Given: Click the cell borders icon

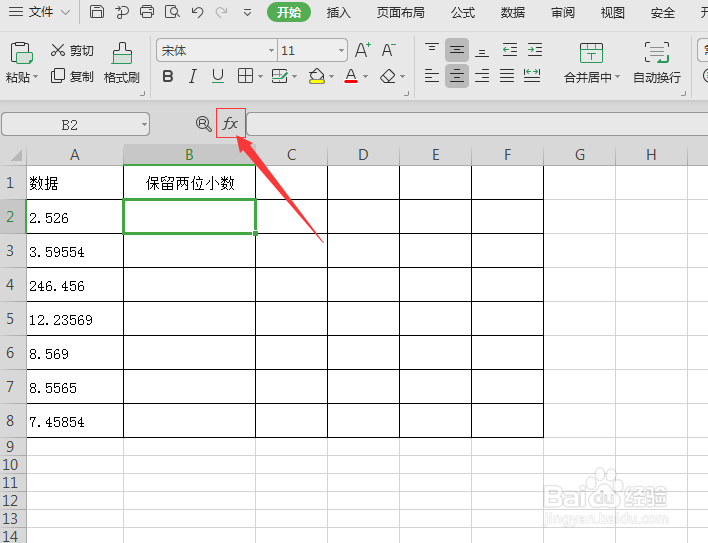Looking at the screenshot, I should click(245, 76).
